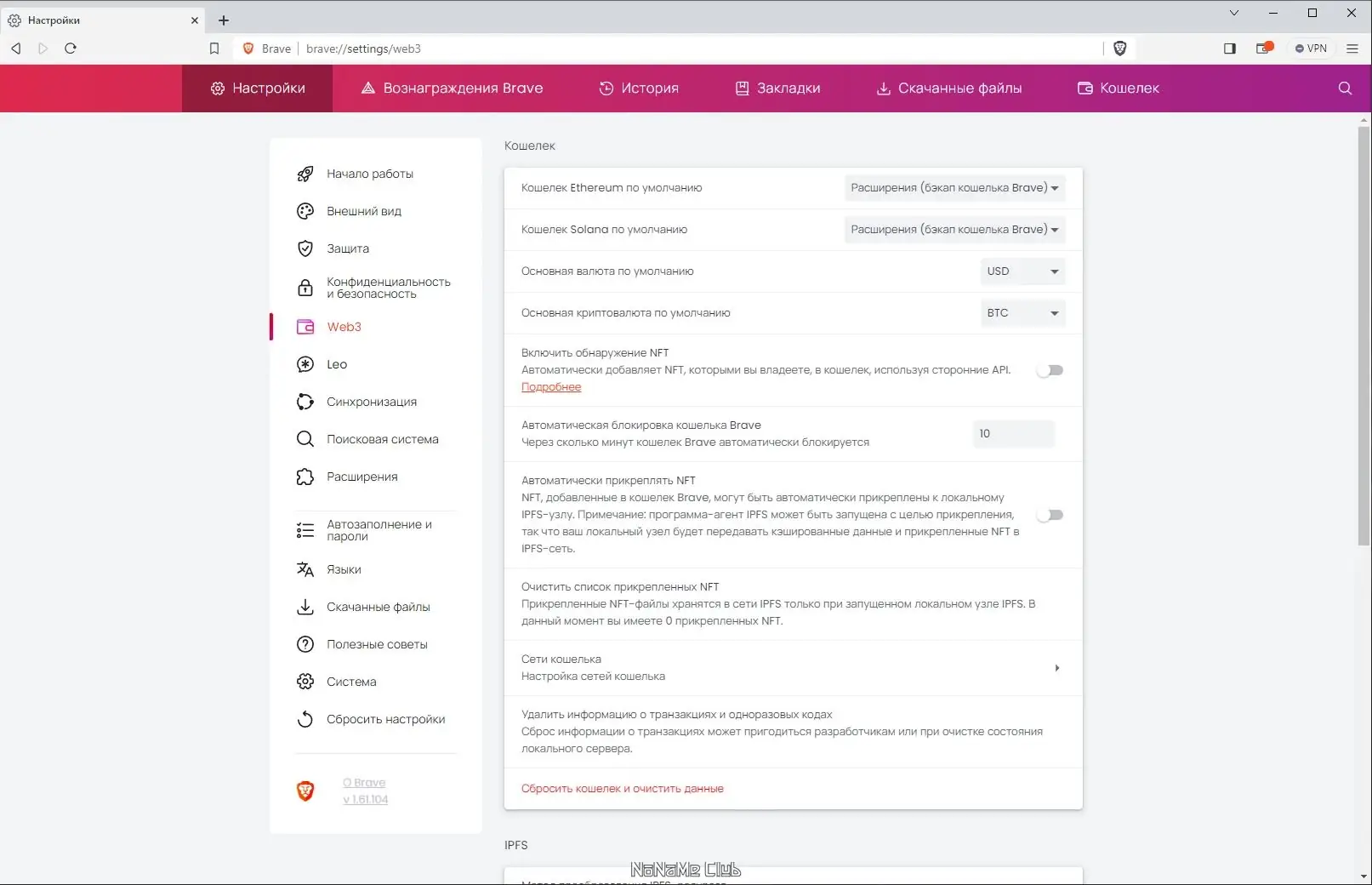
Task: Open the Вознаграждения Brave tab
Action: [x=452, y=88]
